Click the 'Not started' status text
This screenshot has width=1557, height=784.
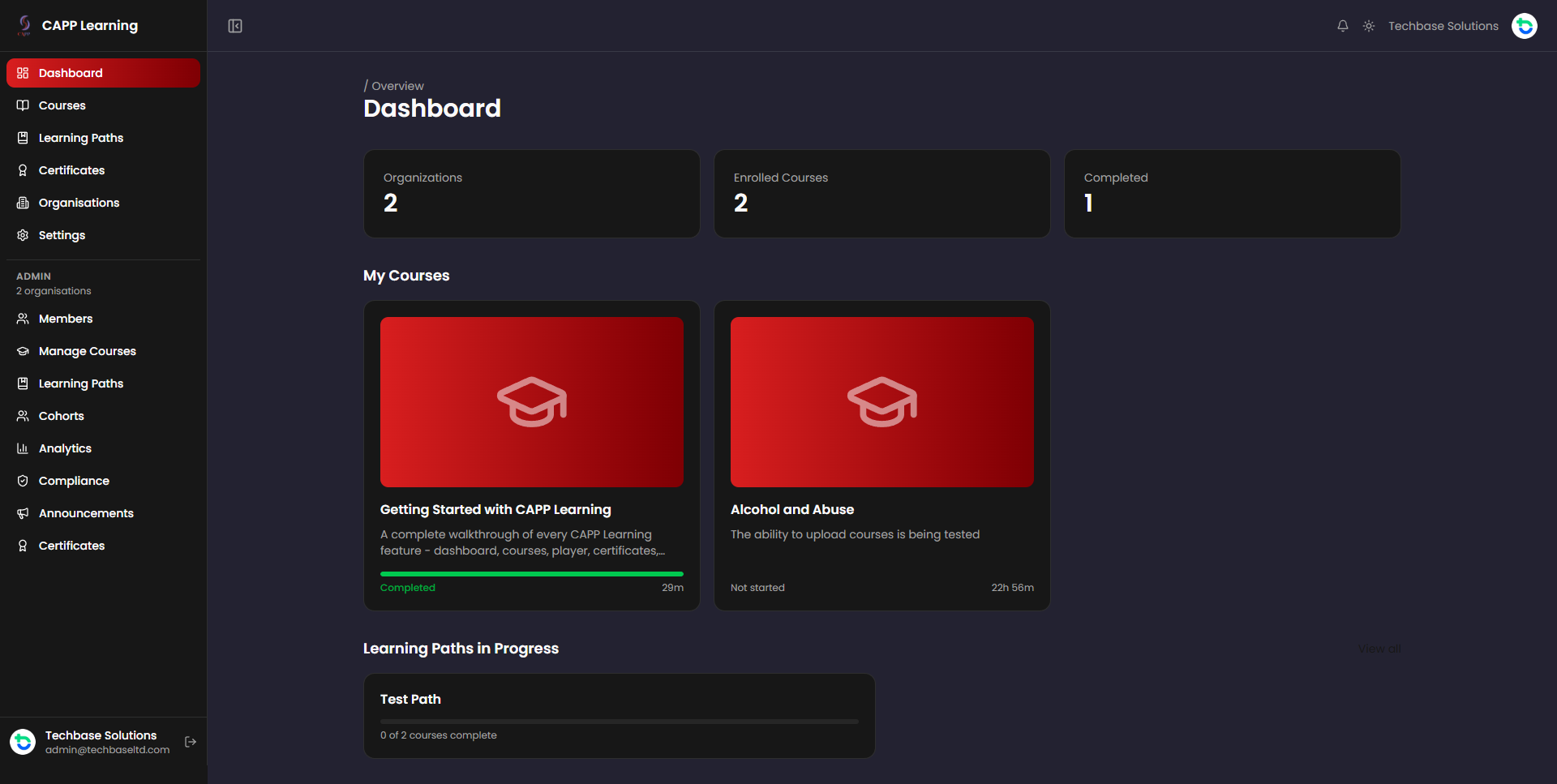pyautogui.click(x=757, y=588)
